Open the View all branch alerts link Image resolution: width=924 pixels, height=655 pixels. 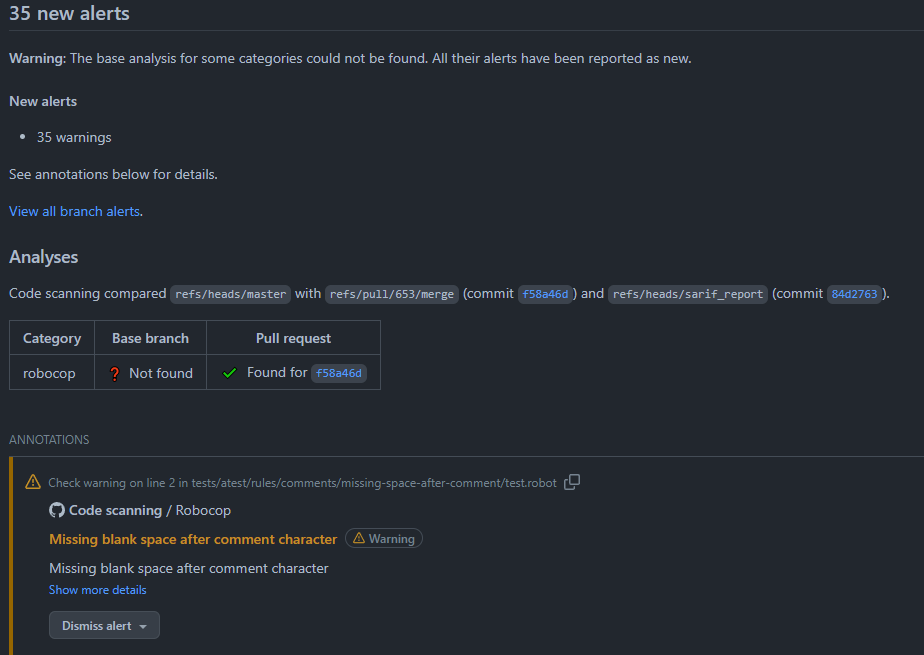coord(73,211)
